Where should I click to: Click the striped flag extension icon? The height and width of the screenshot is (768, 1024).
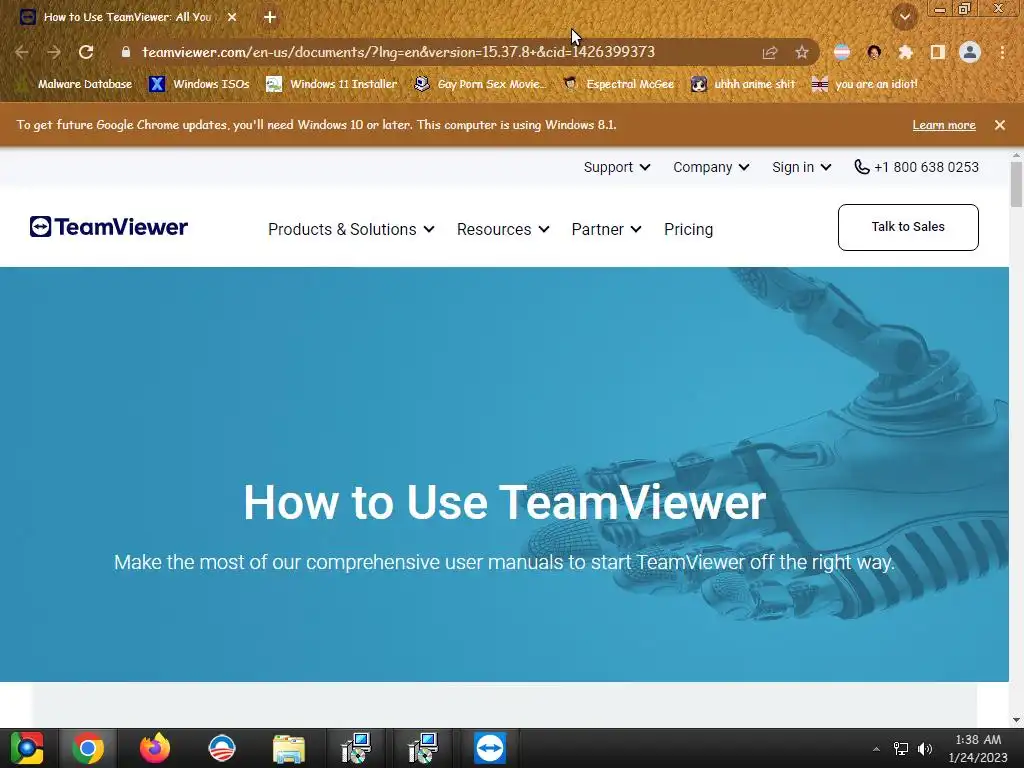[x=842, y=52]
